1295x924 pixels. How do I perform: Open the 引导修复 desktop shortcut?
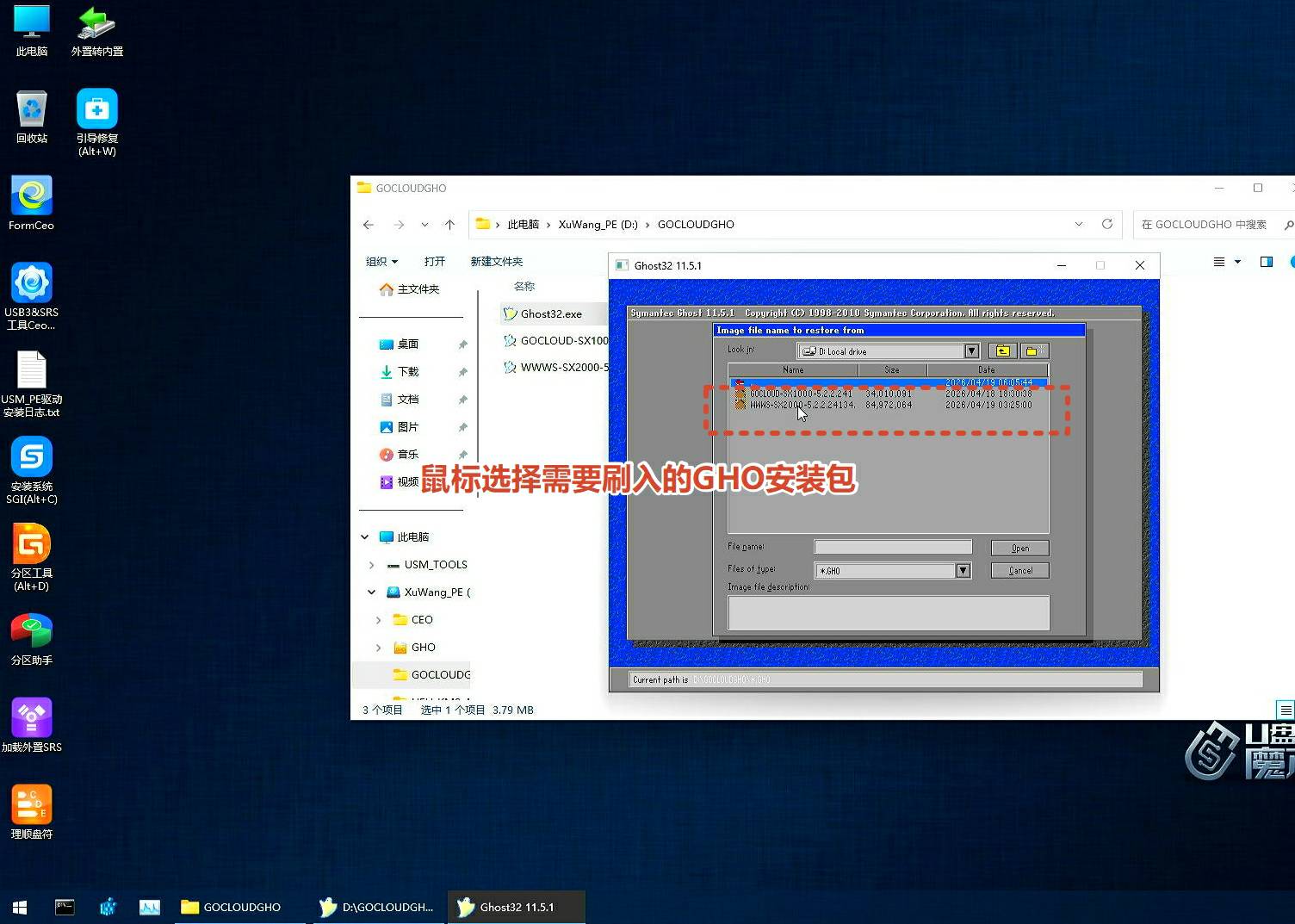(x=96, y=121)
